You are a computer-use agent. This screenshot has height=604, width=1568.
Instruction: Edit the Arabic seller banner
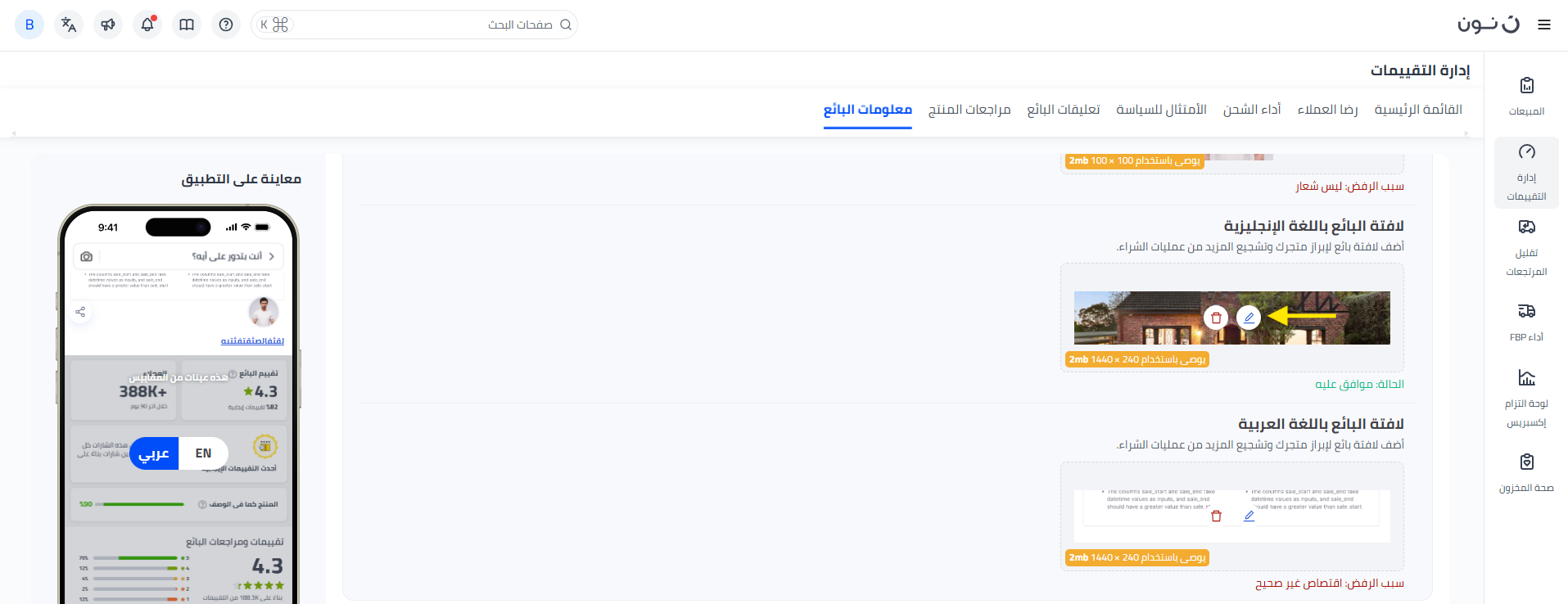pos(1249,516)
